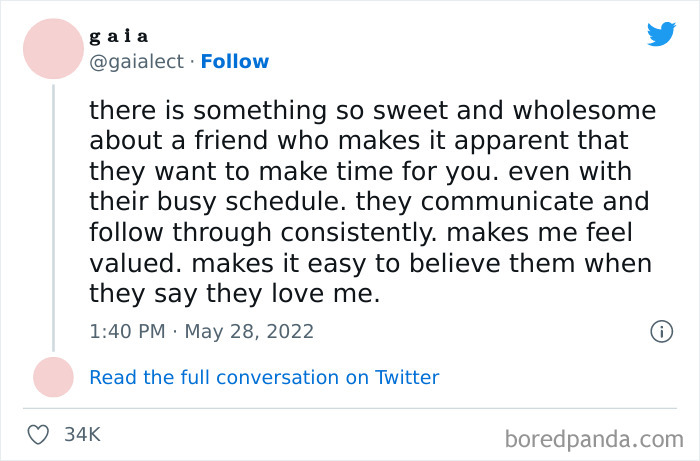The height and width of the screenshot is (461, 700).
Task: Open the 1:40 PM time link
Action: pos(129,331)
